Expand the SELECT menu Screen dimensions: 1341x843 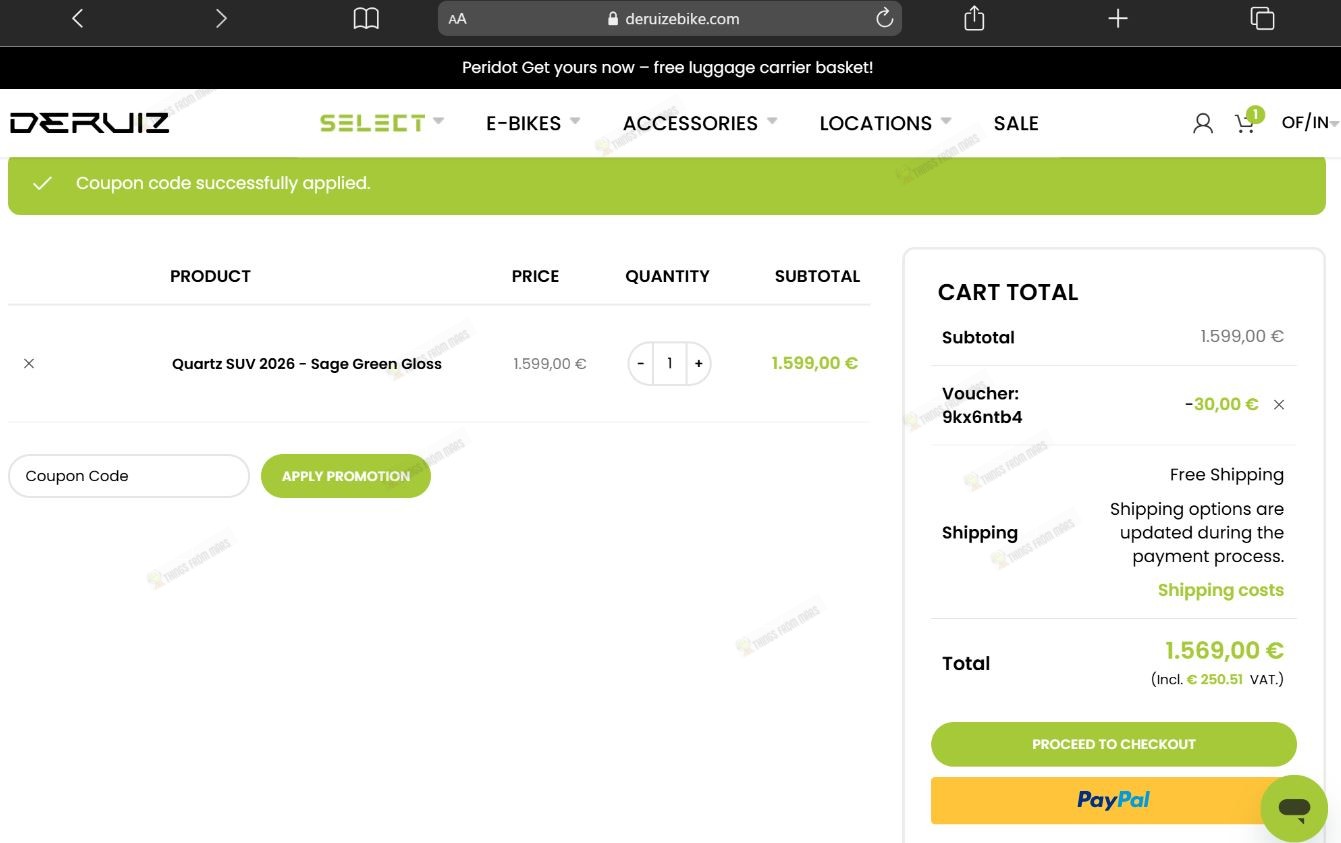pos(381,123)
